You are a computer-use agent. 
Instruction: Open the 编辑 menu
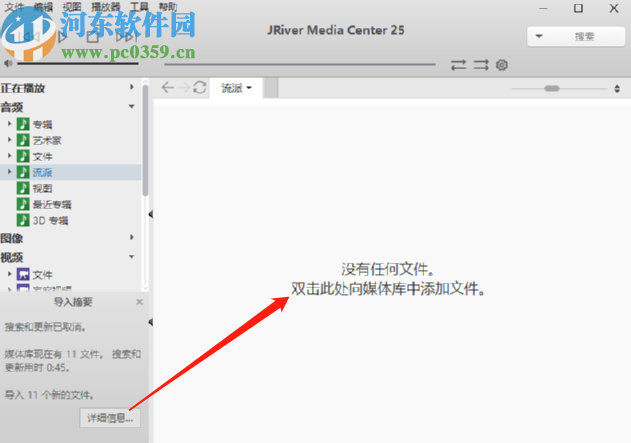pyautogui.click(x=43, y=6)
